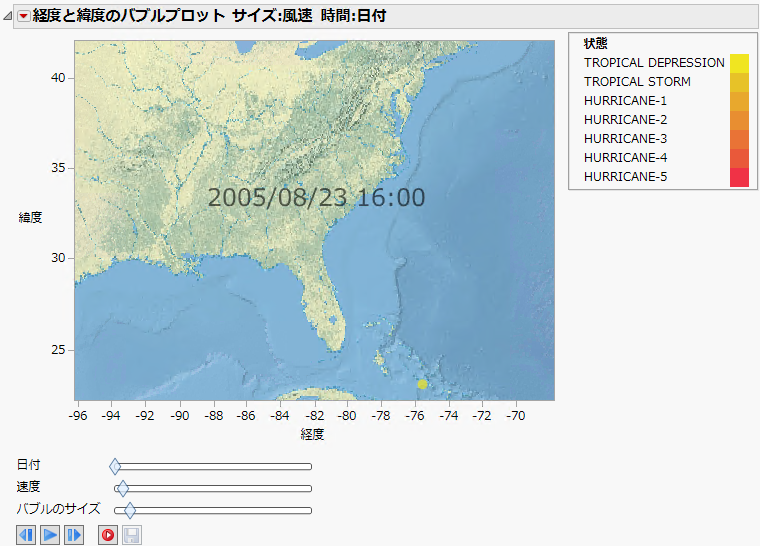Open the red triangle bubble plot menu
The width and height of the screenshot is (760, 546).
(x=23, y=16)
